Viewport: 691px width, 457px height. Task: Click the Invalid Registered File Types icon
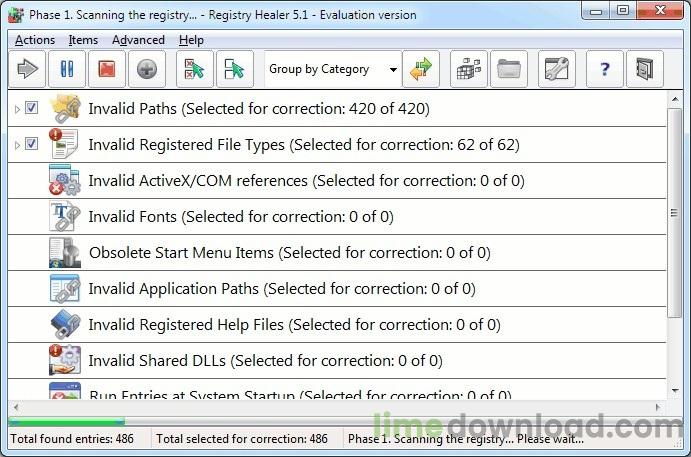(65, 144)
